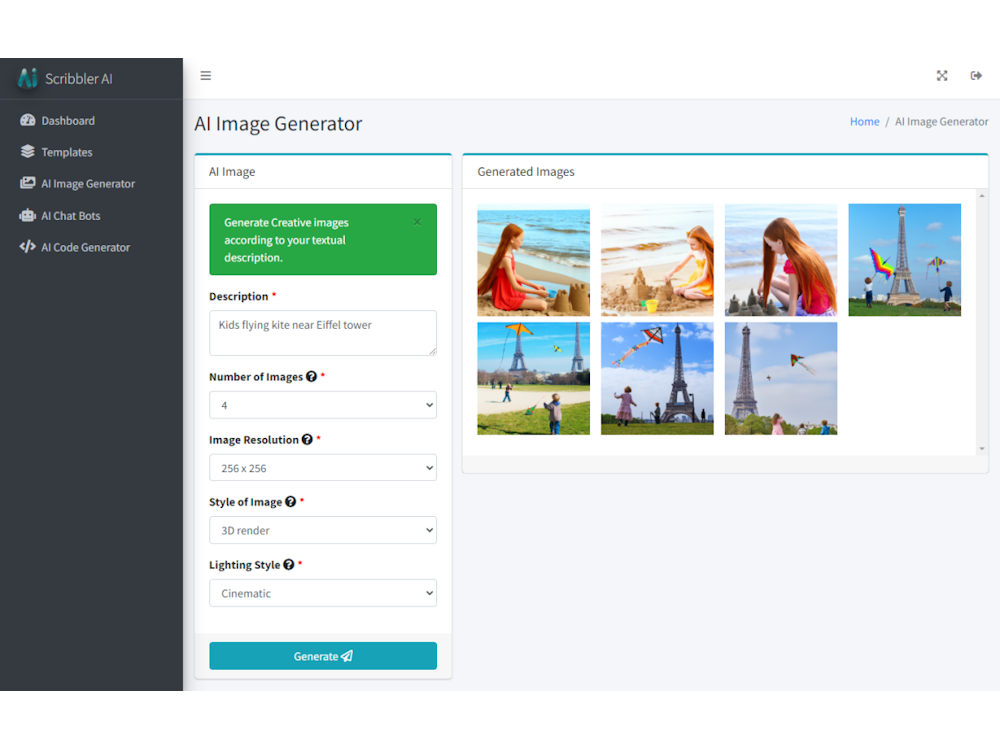Select the Templates layers icon in sidebar
Image resolution: width=1000 pixels, height=750 pixels.
[x=28, y=152]
